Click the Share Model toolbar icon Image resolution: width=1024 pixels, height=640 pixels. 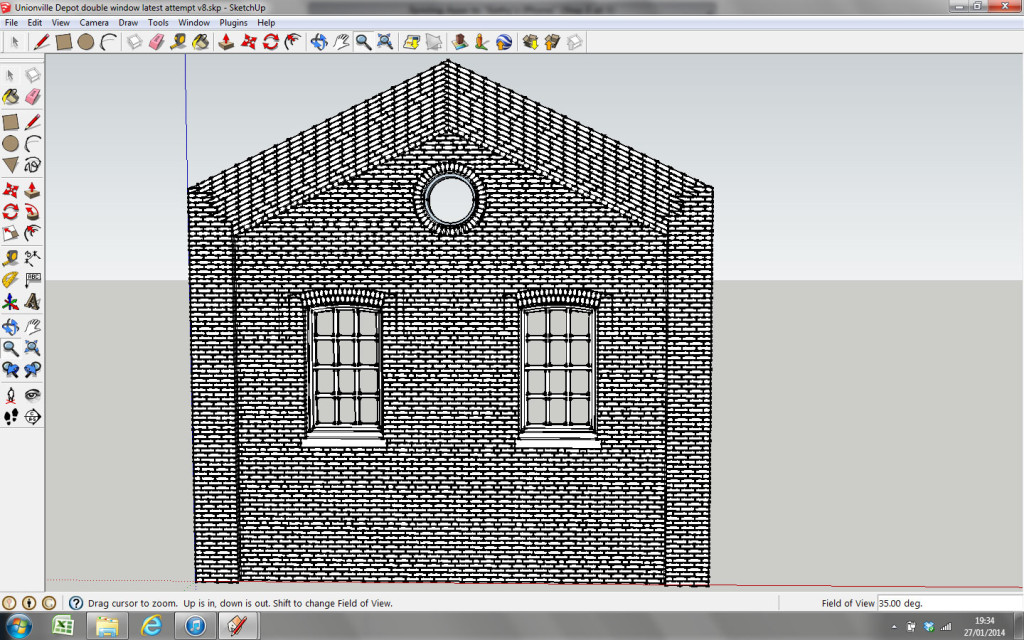[552, 42]
